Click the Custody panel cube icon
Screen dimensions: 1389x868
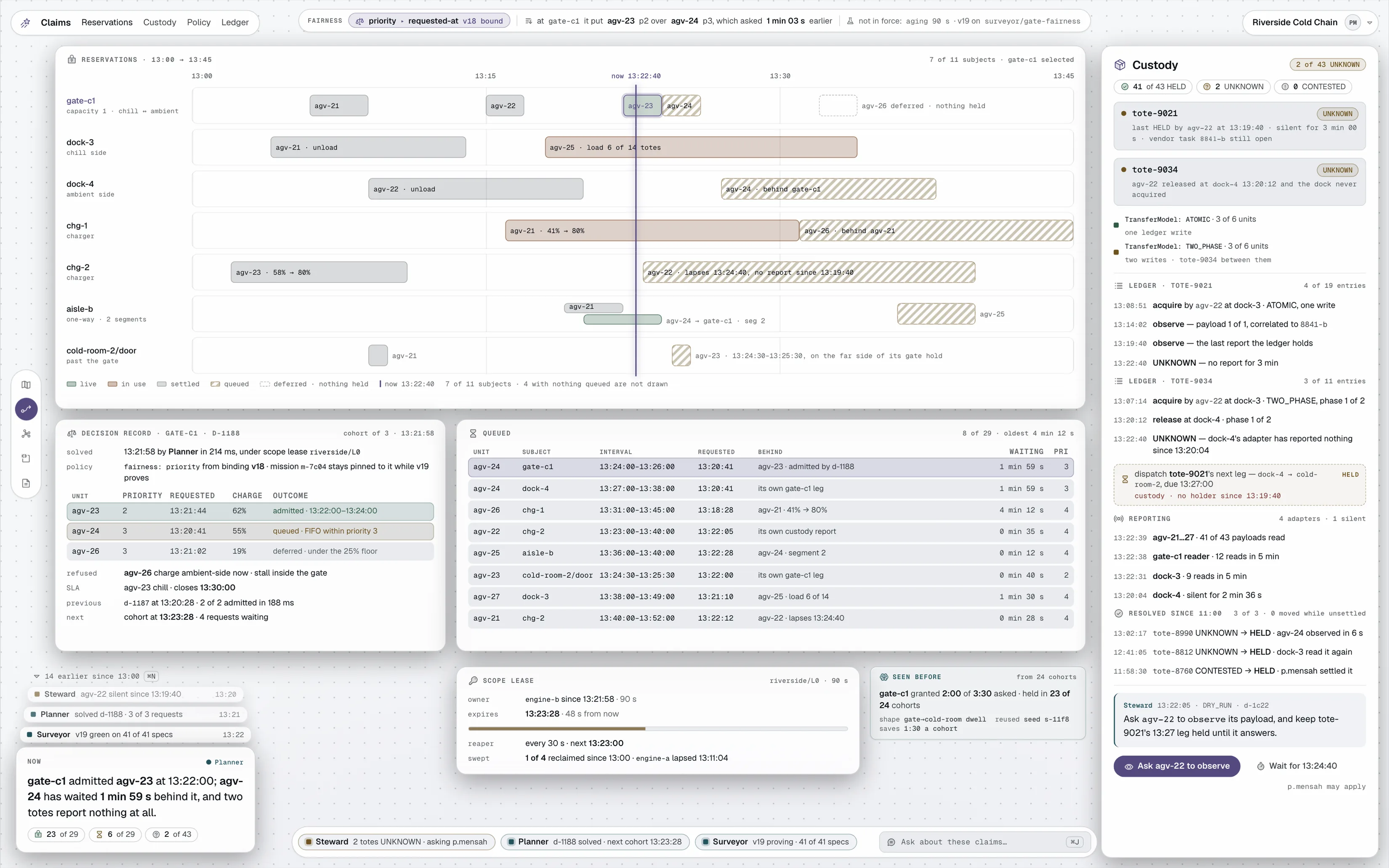[x=1120, y=65]
